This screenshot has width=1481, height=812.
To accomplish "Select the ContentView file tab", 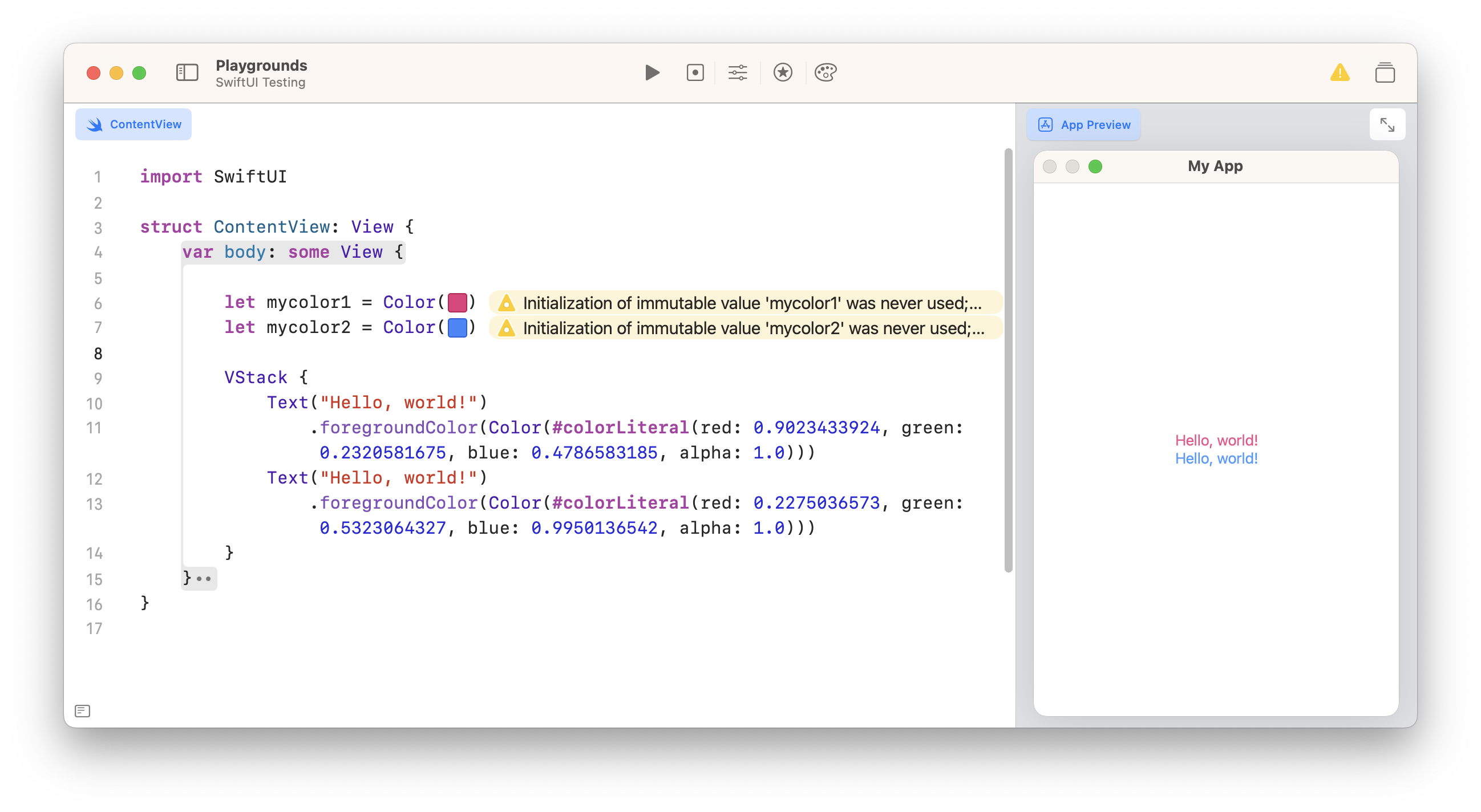I will (x=133, y=125).
